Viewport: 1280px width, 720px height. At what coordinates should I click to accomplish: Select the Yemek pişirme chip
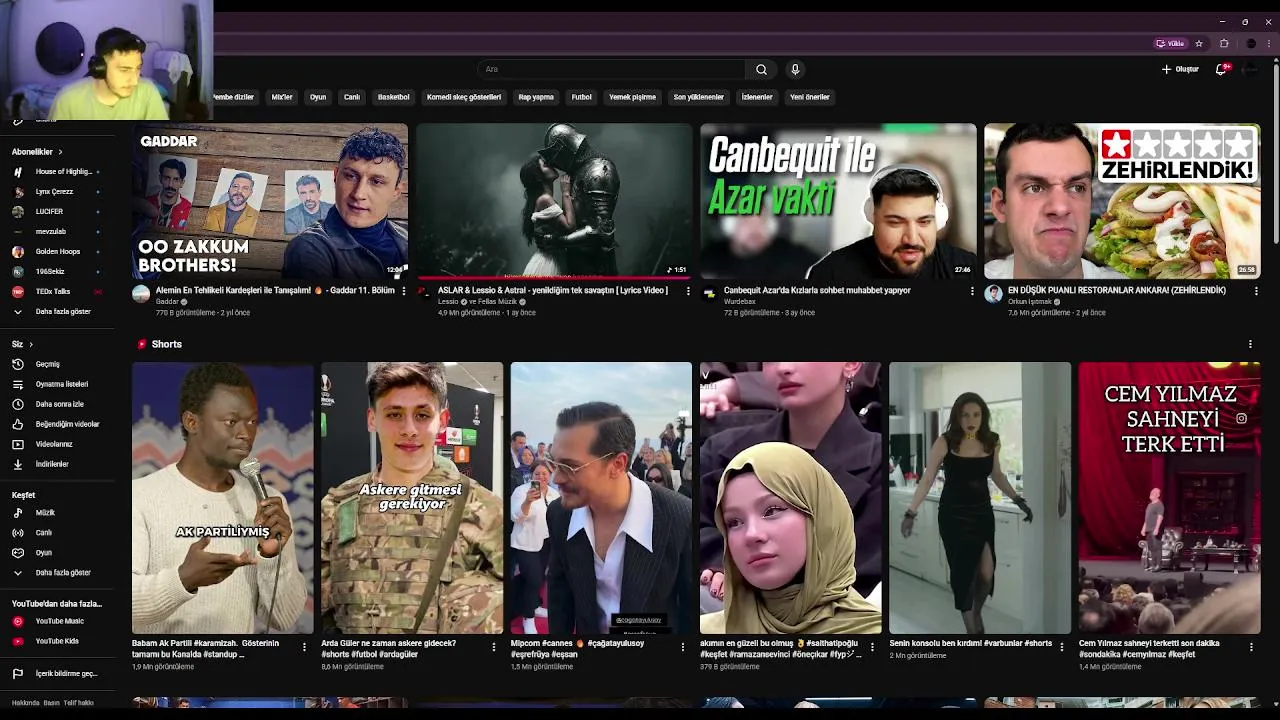pyautogui.click(x=632, y=97)
